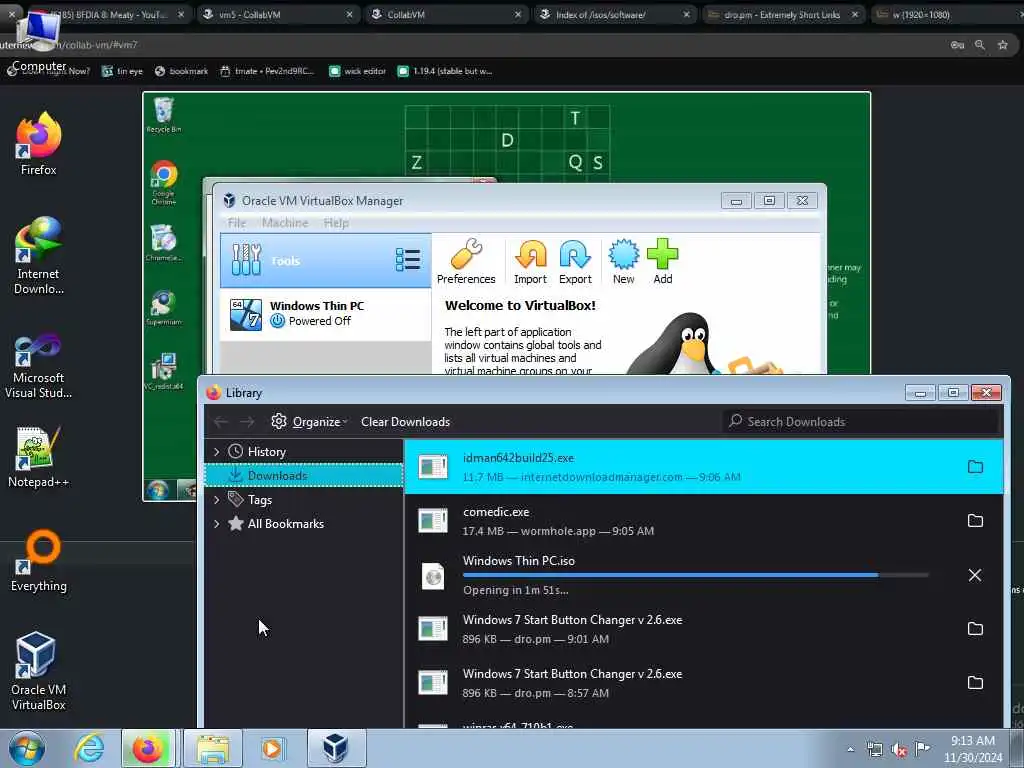
Task: Click the Windows Thin PC.iso download progress bar
Action: (695, 575)
